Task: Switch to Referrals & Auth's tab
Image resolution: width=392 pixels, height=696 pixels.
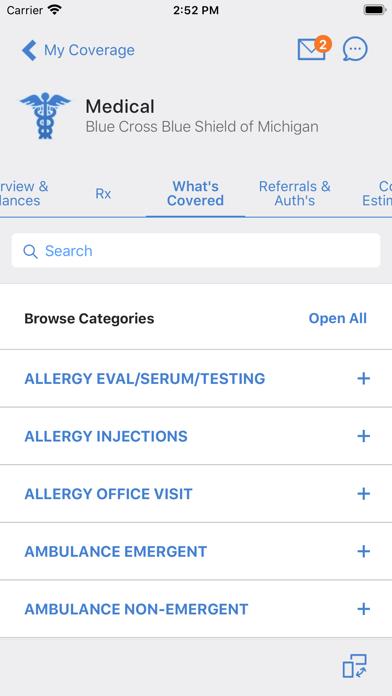Action: [295, 194]
